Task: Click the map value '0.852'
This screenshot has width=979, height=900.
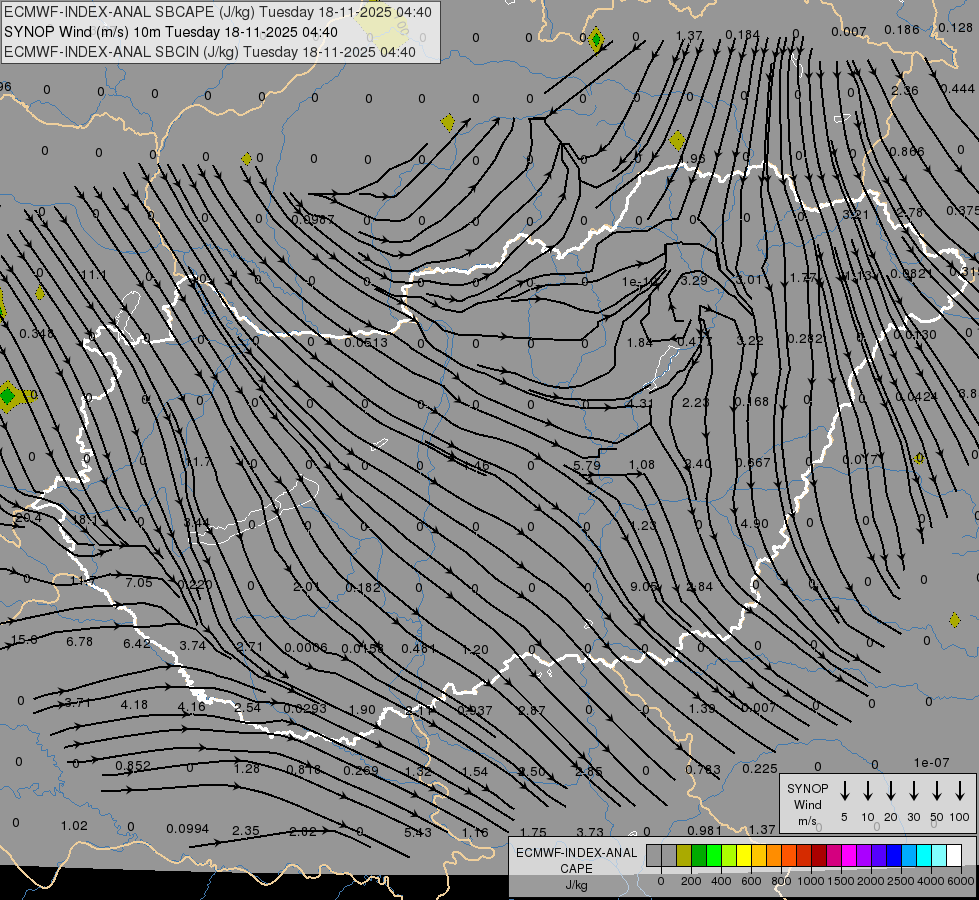Action: coord(133,765)
